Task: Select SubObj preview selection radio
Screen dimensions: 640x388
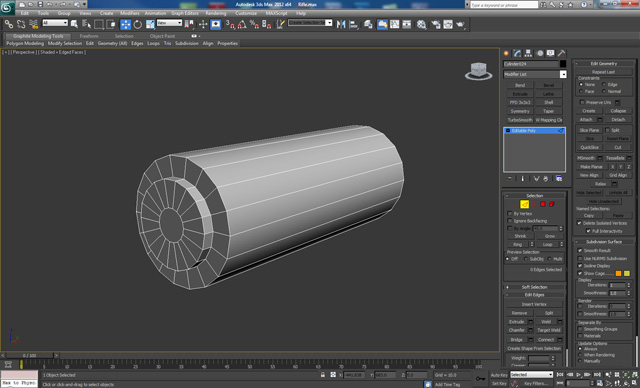Action: tap(526, 259)
